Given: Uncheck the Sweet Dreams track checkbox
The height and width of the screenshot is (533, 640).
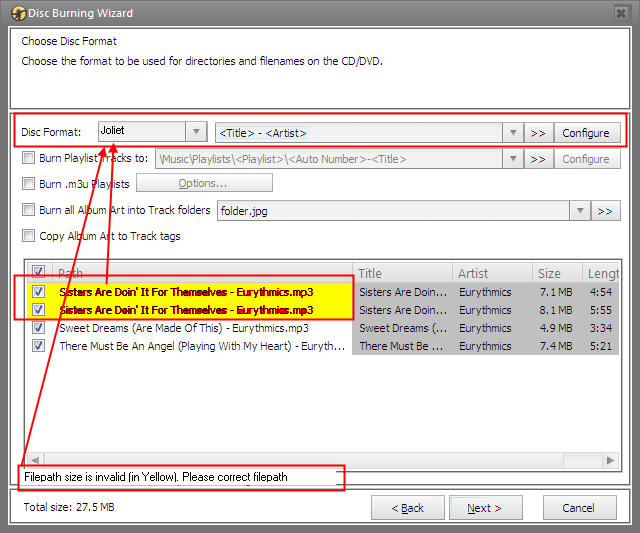Looking at the screenshot, I should coord(39,328).
